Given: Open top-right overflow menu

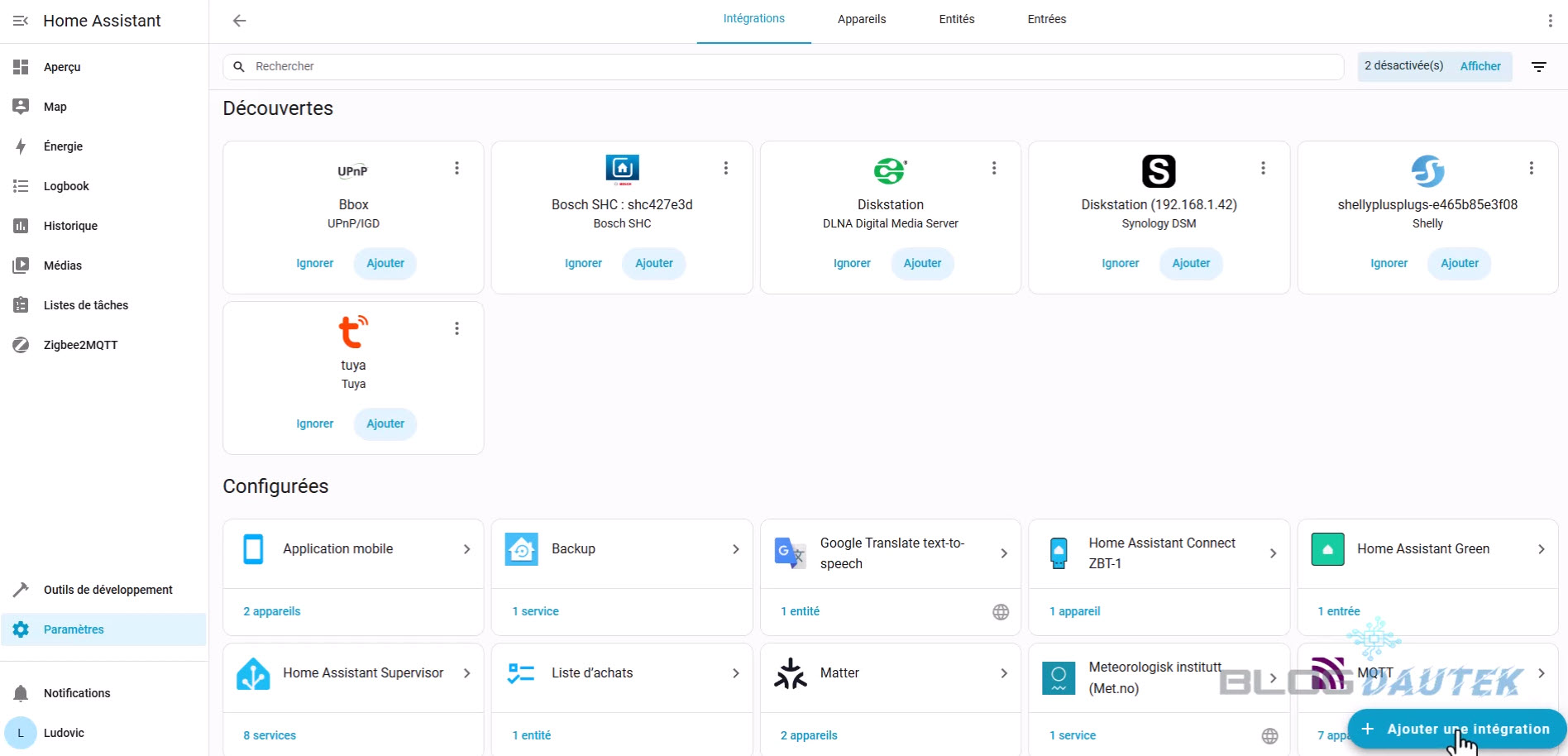Looking at the screenshot, I should tap(1550, 21).
